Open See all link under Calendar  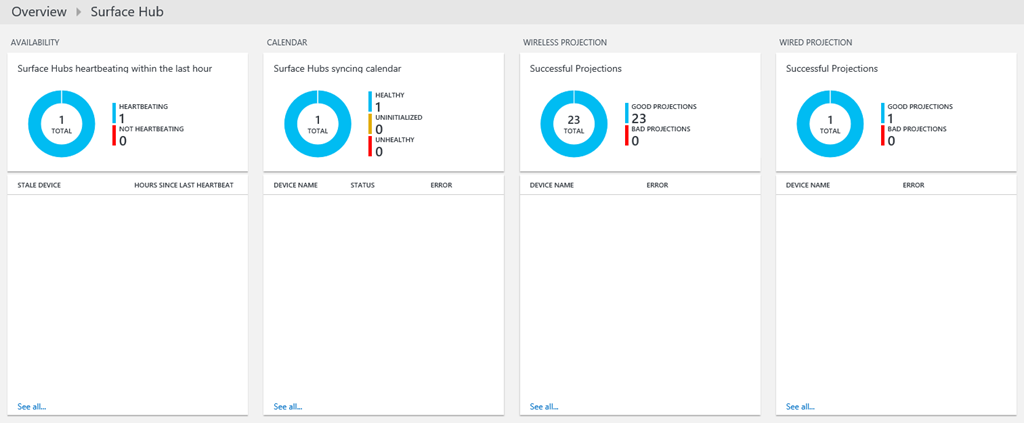(x=288, y=407)
